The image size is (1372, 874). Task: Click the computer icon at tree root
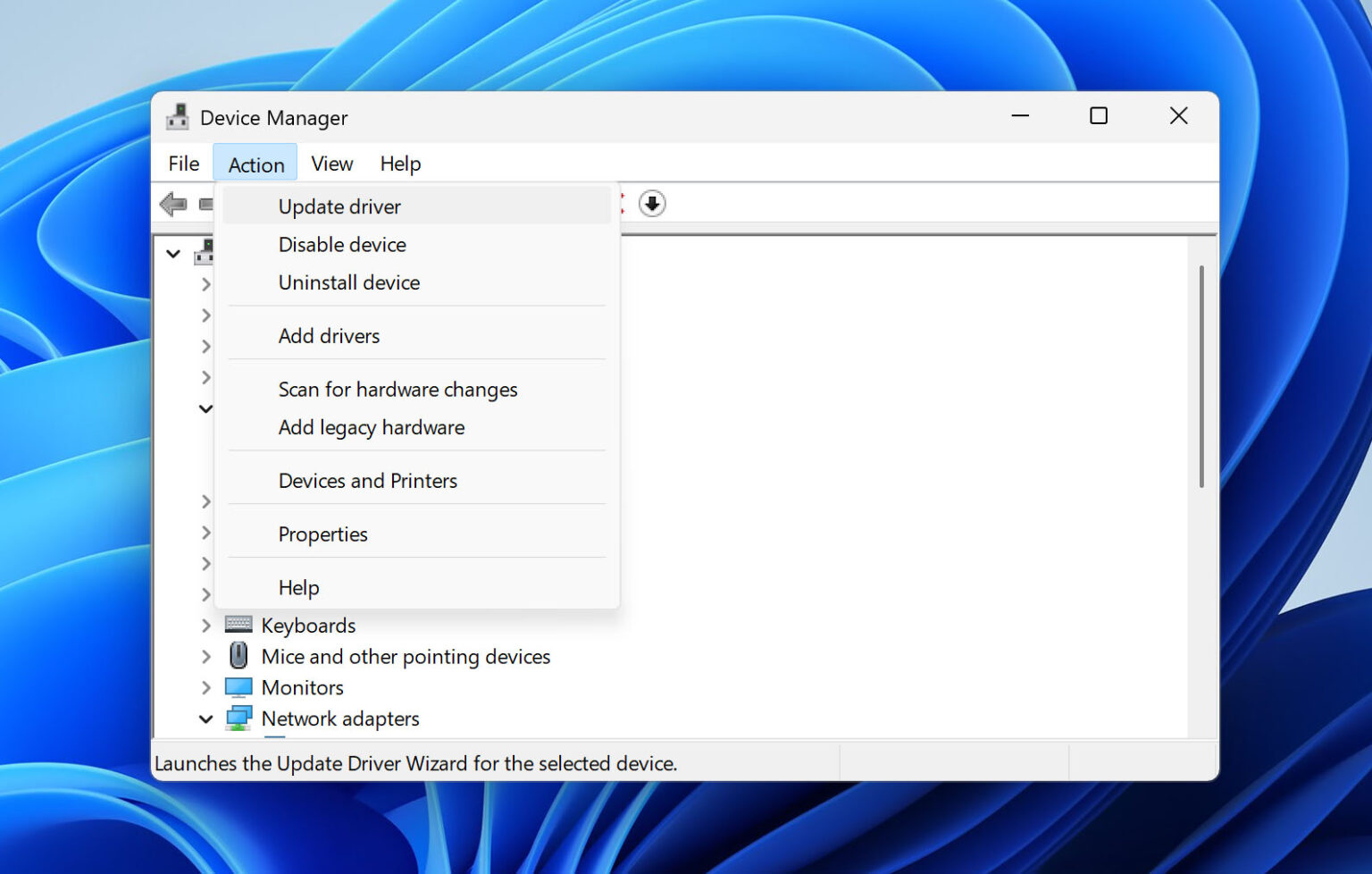point(204,252)
